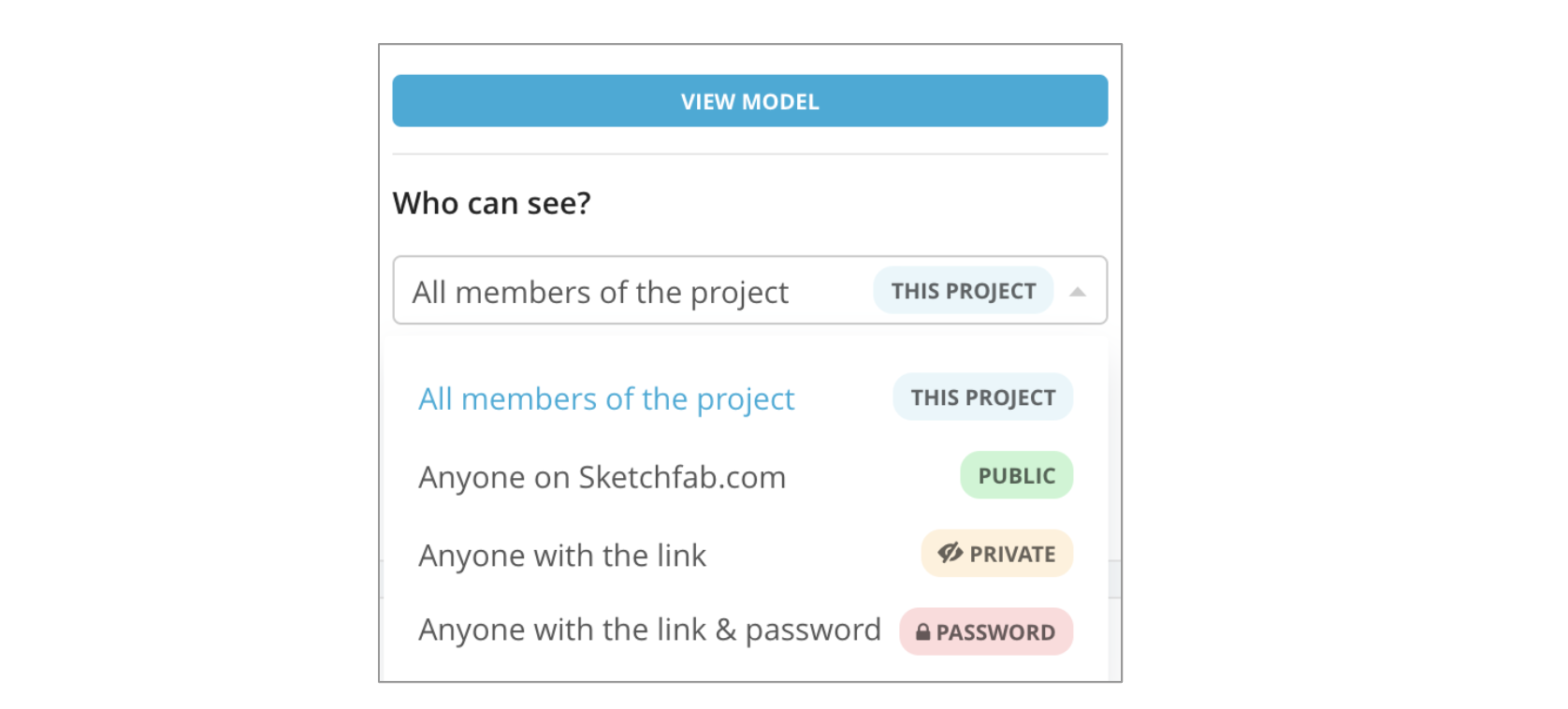The image size is (1568, 709).
Task: Click the word "password" in the last option
Action: click(x=813, y=630)
